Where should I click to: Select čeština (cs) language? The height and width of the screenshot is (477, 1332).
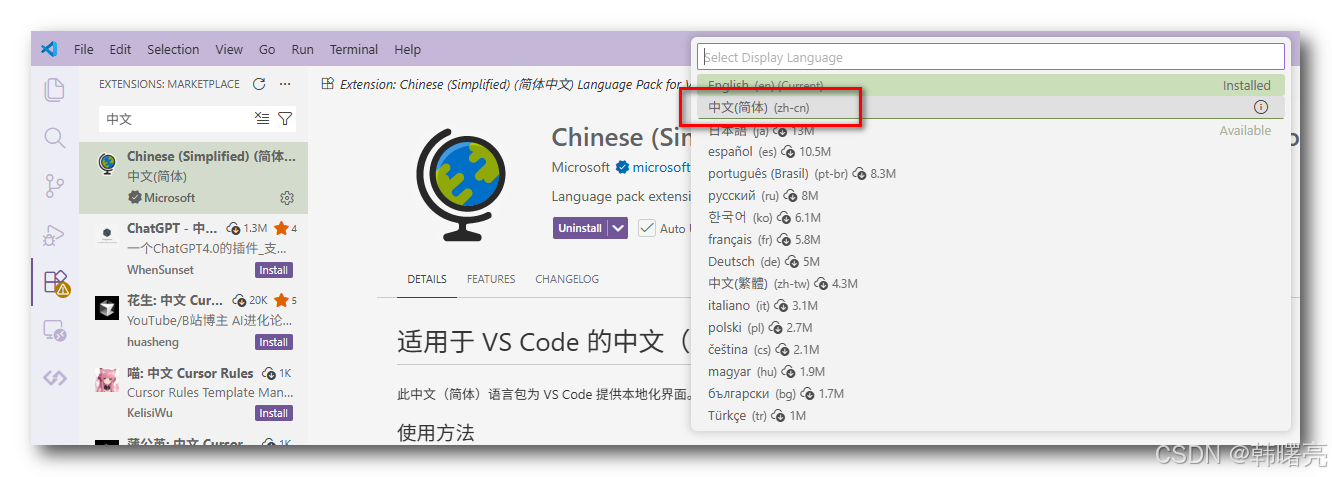click(x=990, y=350)
